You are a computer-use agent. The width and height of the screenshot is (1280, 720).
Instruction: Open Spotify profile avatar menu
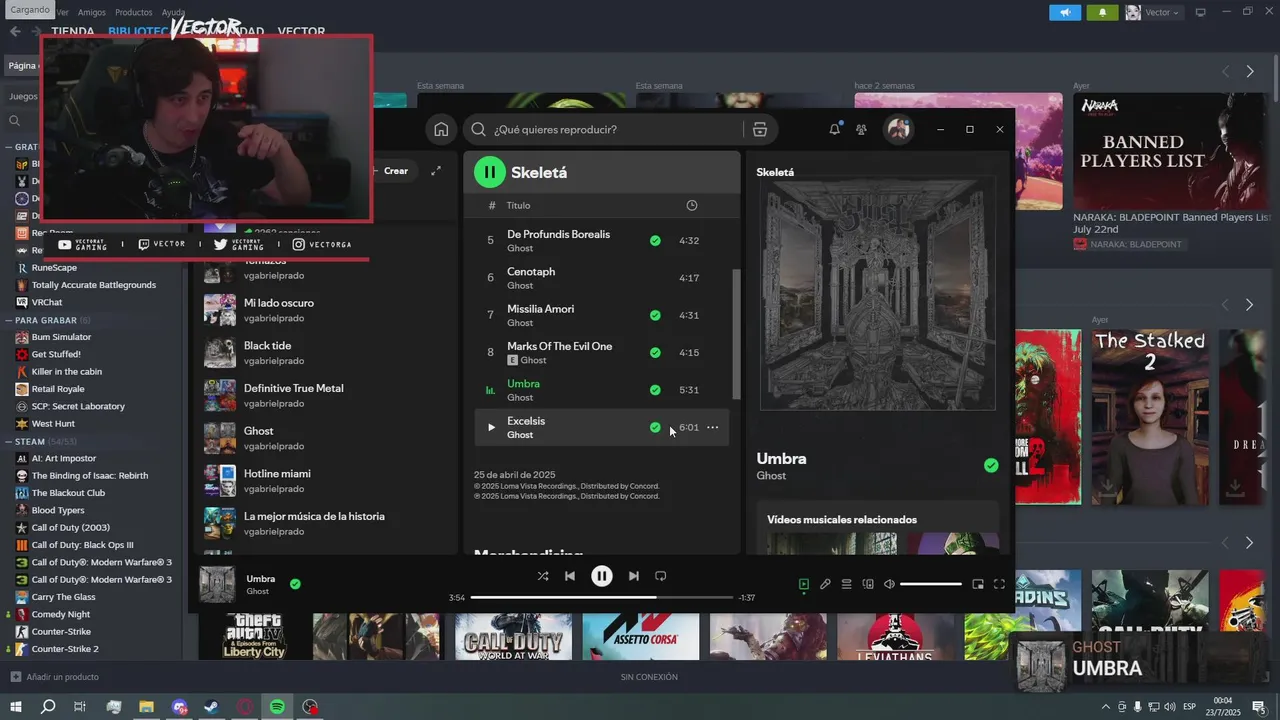[898, 129]
